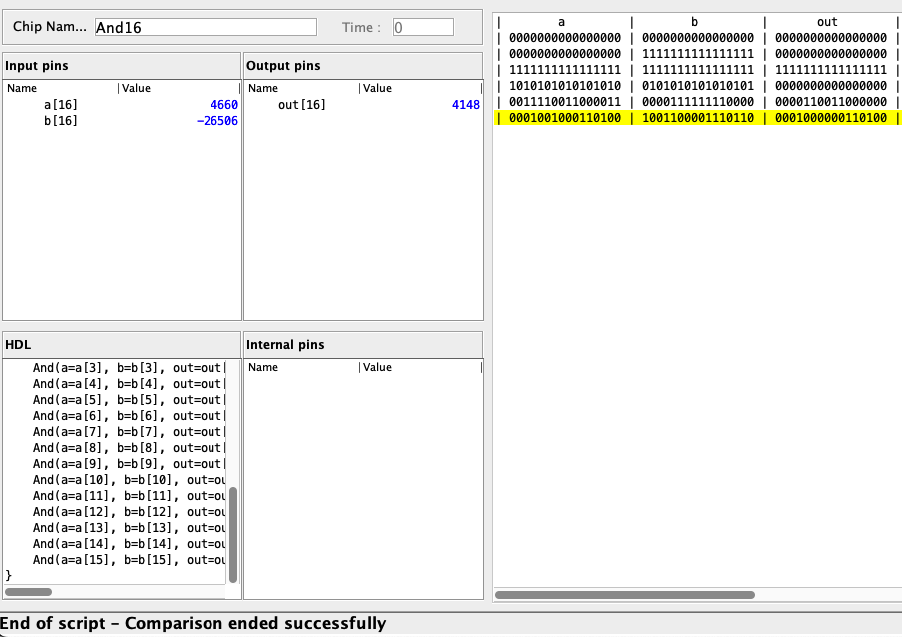Select the out[16] output pin name
Viewport: 902px width, 637px height.
tap(301, 105)
